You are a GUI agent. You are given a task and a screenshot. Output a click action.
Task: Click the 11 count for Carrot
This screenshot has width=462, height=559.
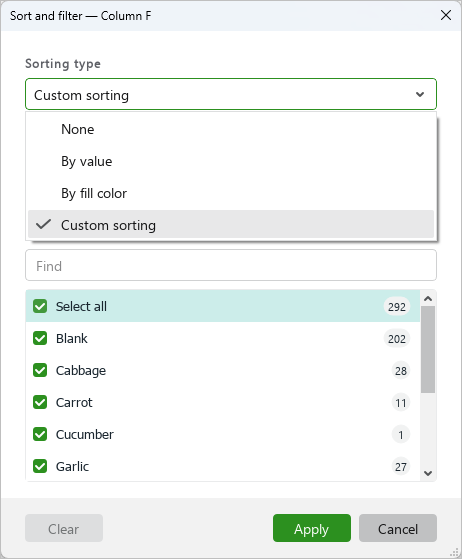pos(401,403)
